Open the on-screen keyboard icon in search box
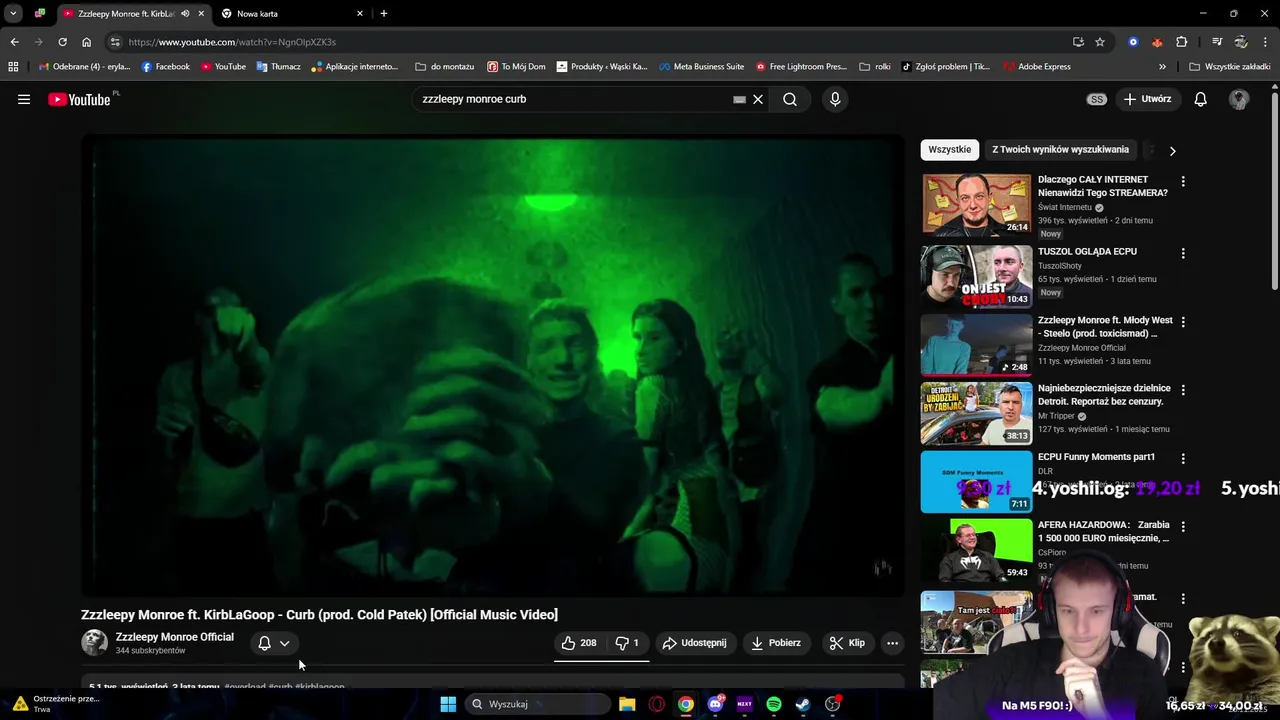This screenshot has width=1280, height=720. [739, 99]
